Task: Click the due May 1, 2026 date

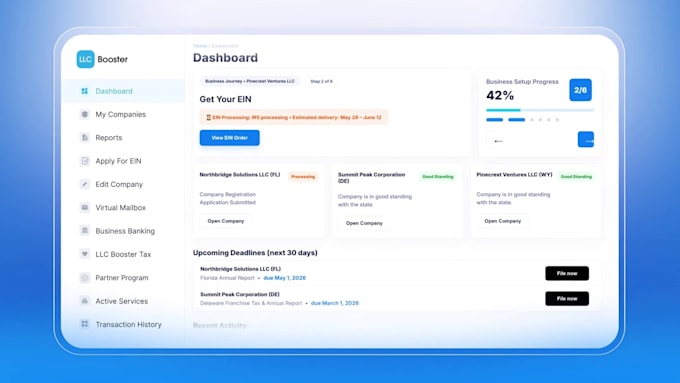Action: (284, 278)
